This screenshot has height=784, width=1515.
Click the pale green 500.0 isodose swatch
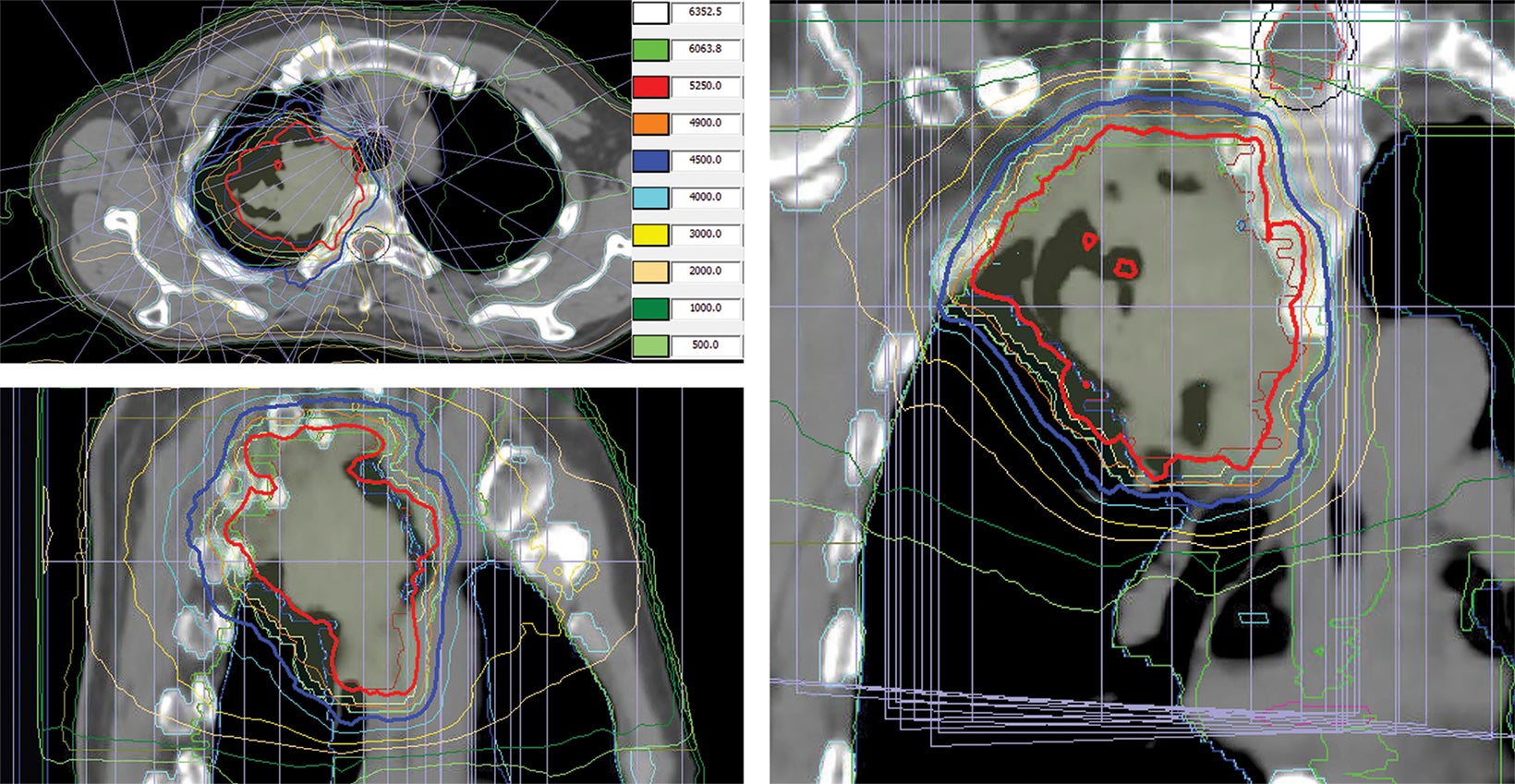650,344
